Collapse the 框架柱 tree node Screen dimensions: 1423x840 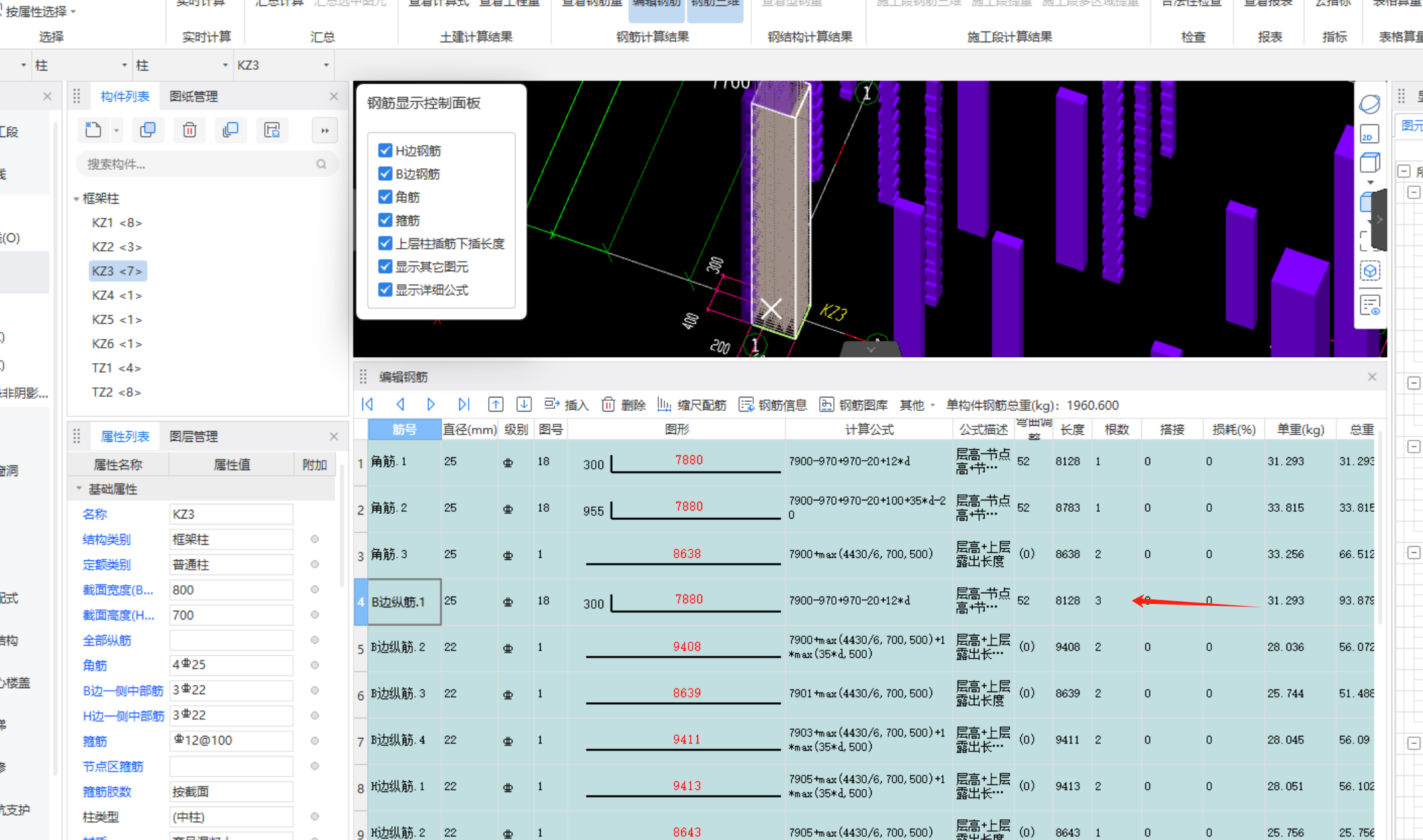click(x=76, y=199)
